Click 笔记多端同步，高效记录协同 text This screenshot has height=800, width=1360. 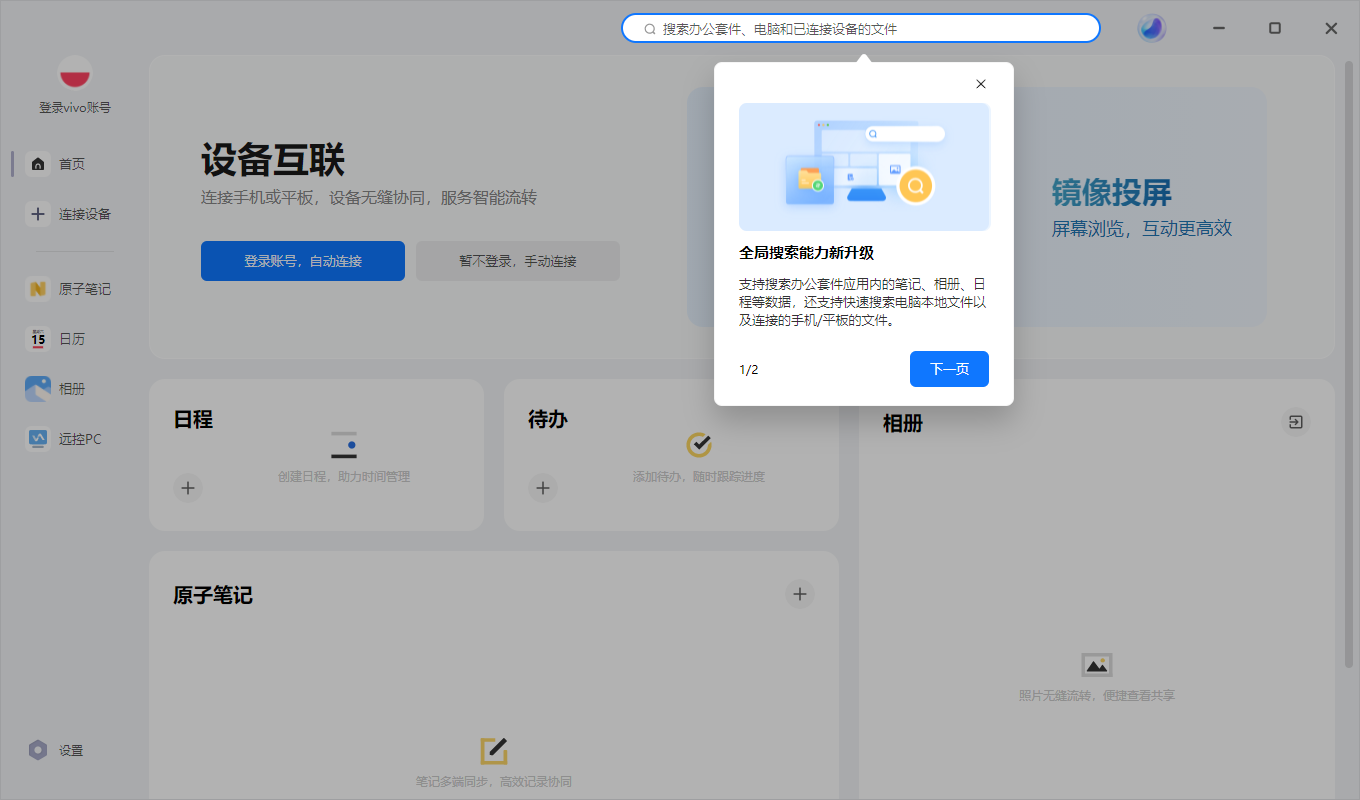[x=494, y=781]
